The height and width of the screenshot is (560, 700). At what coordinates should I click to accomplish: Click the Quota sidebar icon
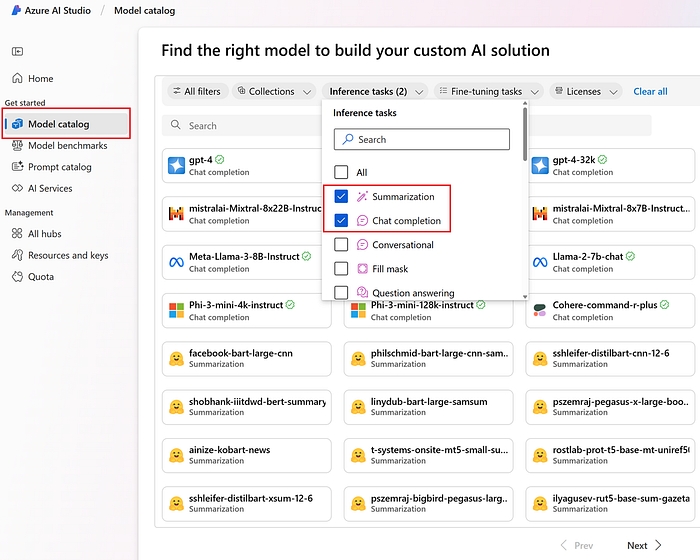[17, 277]
